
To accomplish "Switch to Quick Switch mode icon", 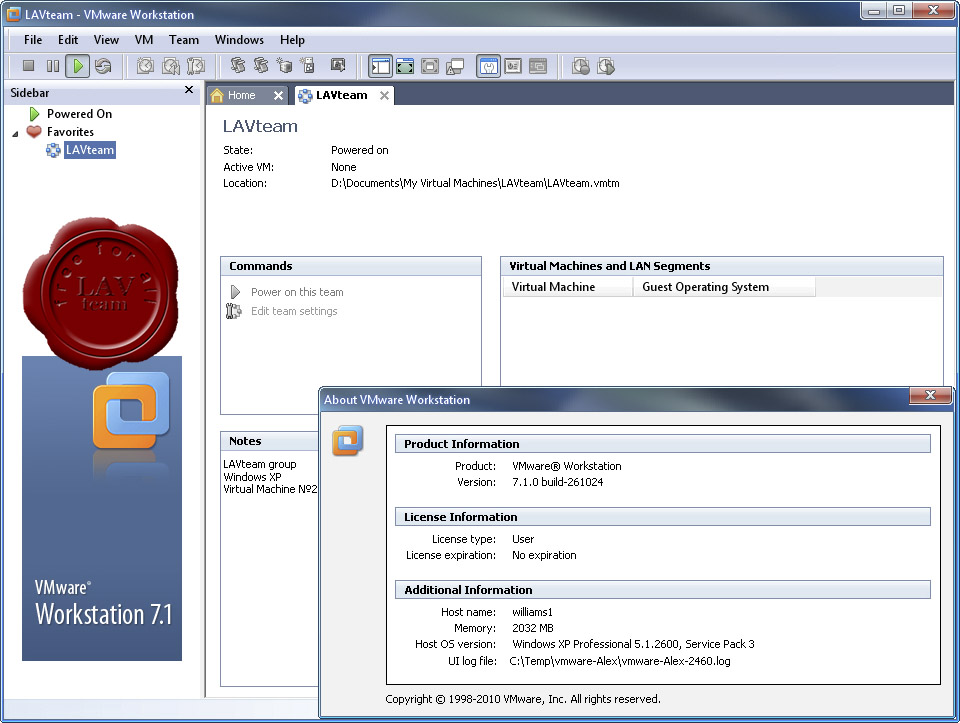I will click(x=405, y=66).
